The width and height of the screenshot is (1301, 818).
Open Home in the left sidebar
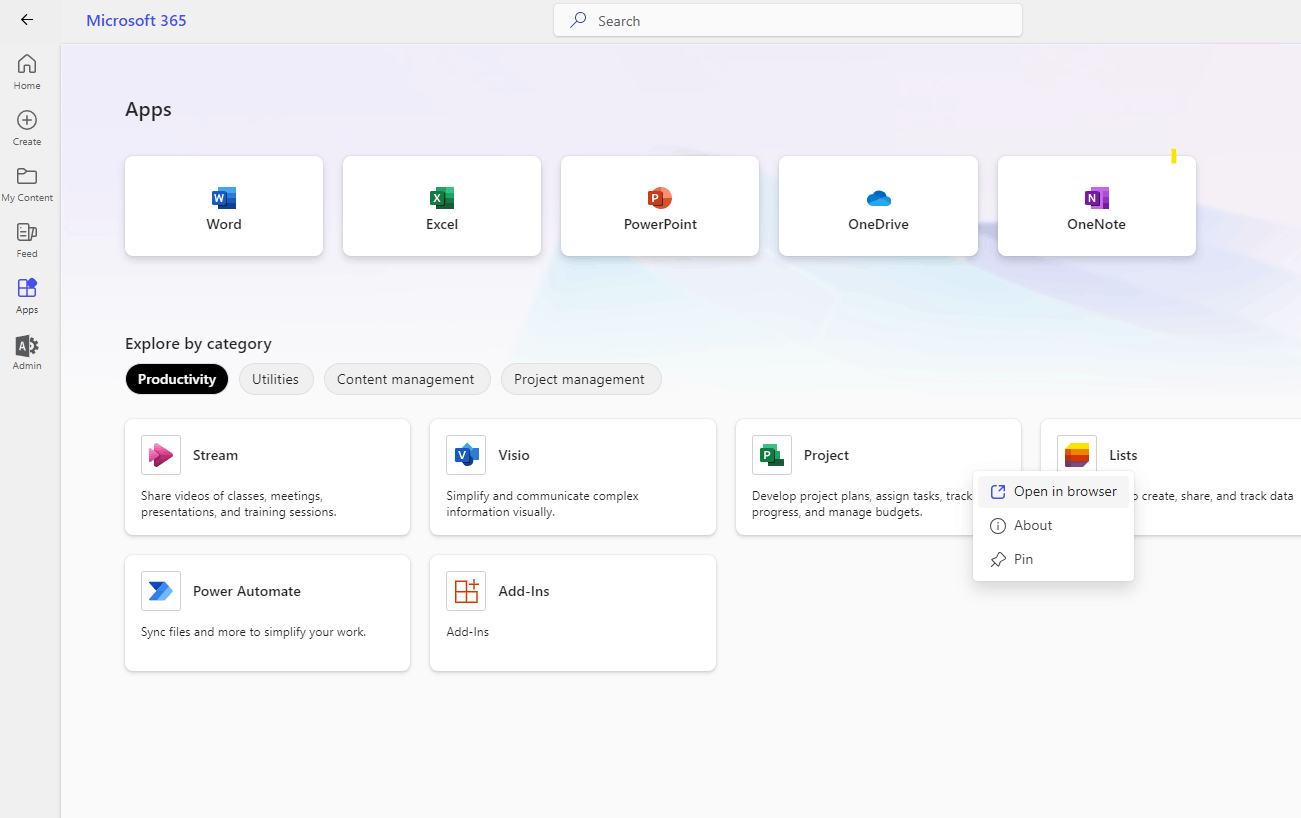27,72
